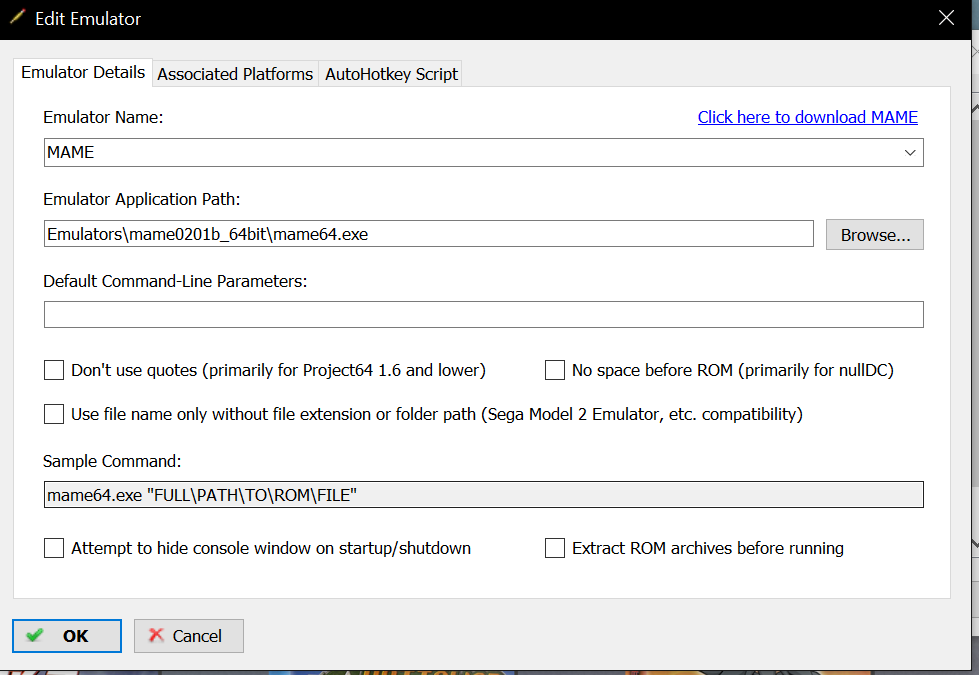Switch to the Associated Platforms tab
979x675 pixels.
235,74
